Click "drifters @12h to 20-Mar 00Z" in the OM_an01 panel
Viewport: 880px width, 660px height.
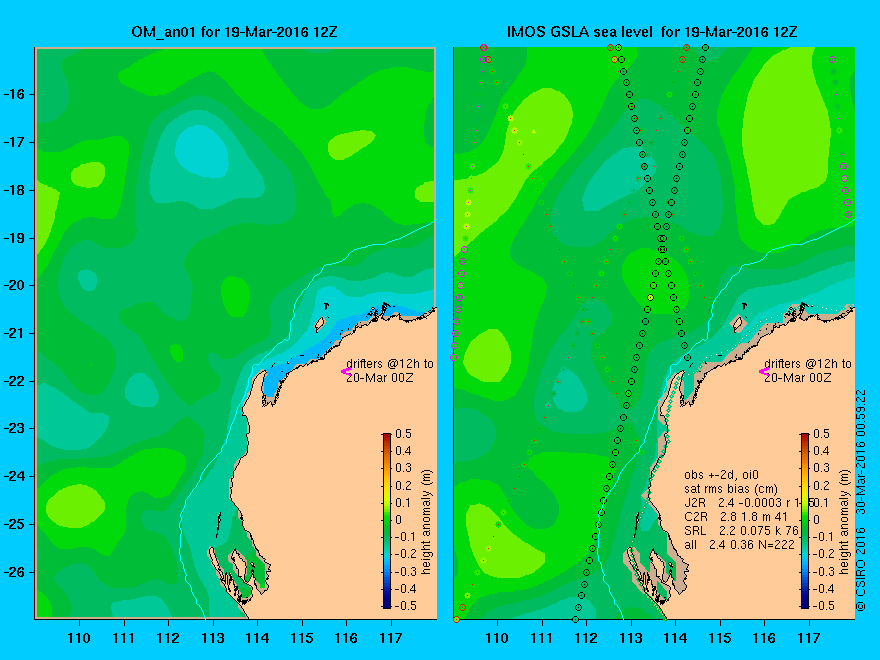(389, 370)
